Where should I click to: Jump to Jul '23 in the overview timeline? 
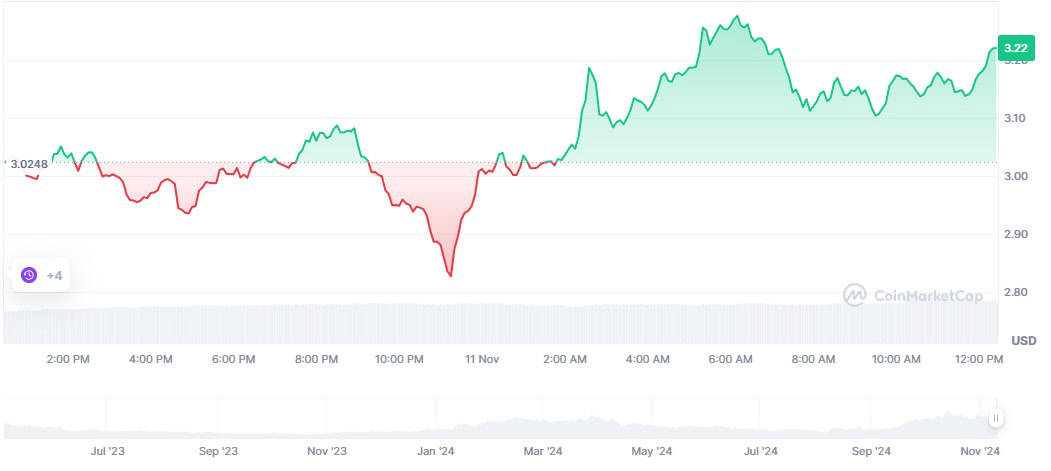tap(106, 452)
